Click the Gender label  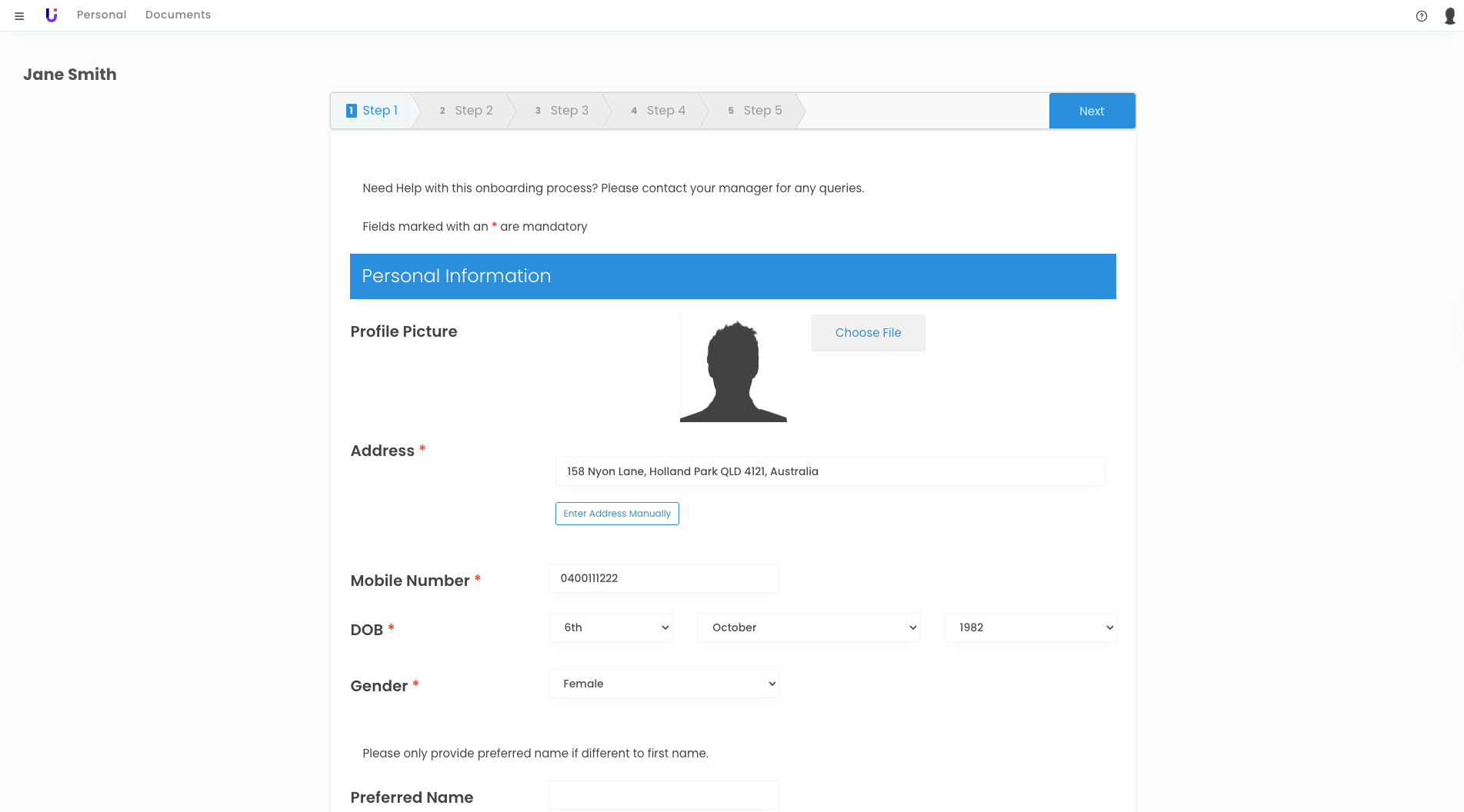point(385,686)
